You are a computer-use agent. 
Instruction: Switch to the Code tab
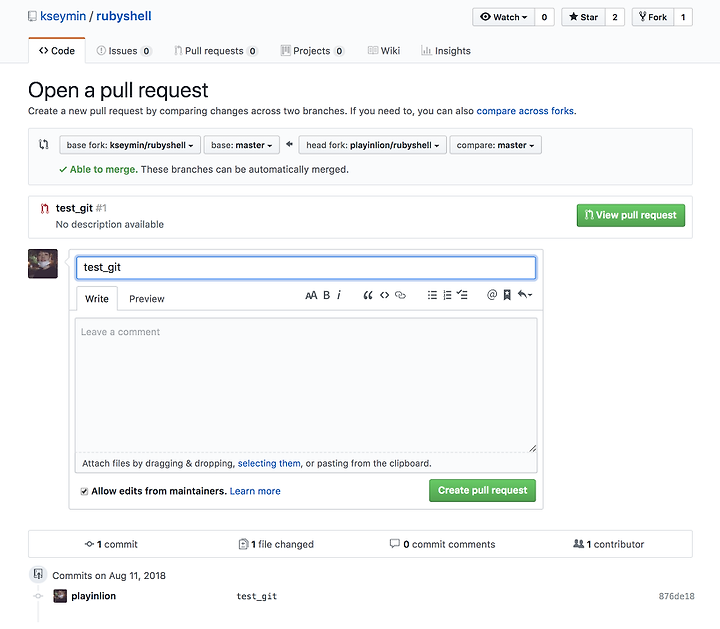pyautogui.click(x=57, y=51)
